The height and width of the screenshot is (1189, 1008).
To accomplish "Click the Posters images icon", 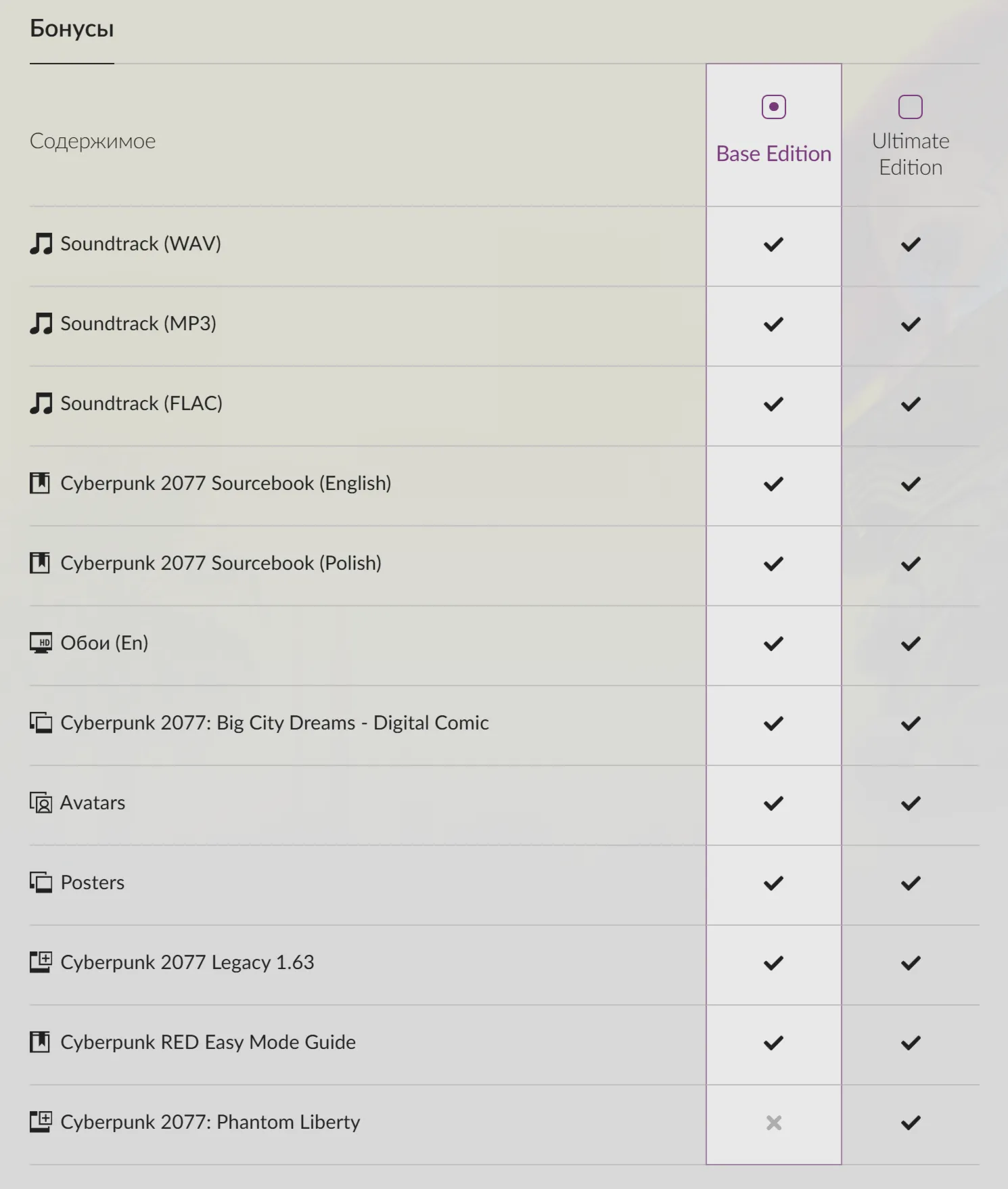I will click(41, 882).
